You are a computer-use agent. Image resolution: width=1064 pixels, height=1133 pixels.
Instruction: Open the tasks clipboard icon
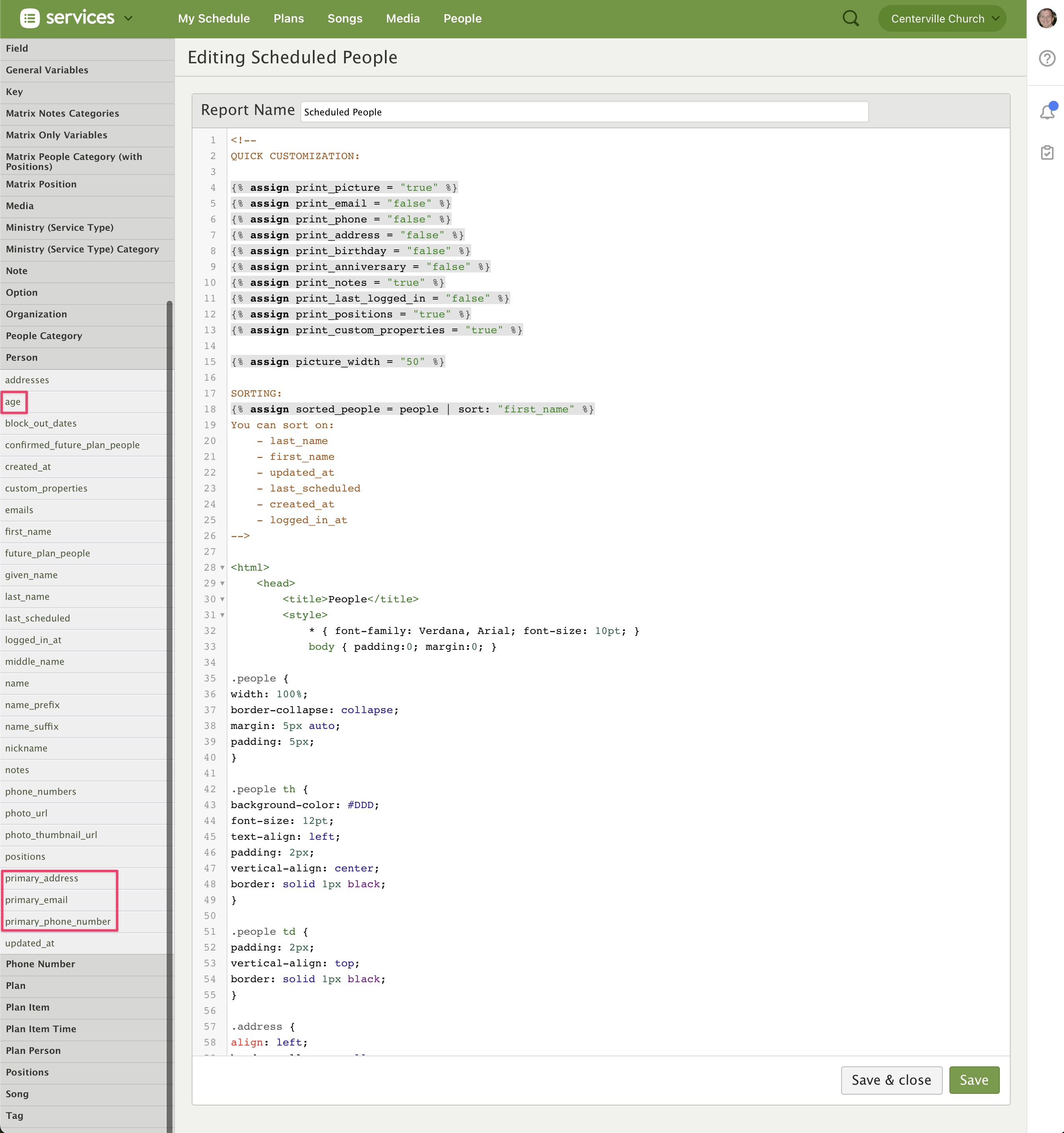click(x=1047, y=152)
